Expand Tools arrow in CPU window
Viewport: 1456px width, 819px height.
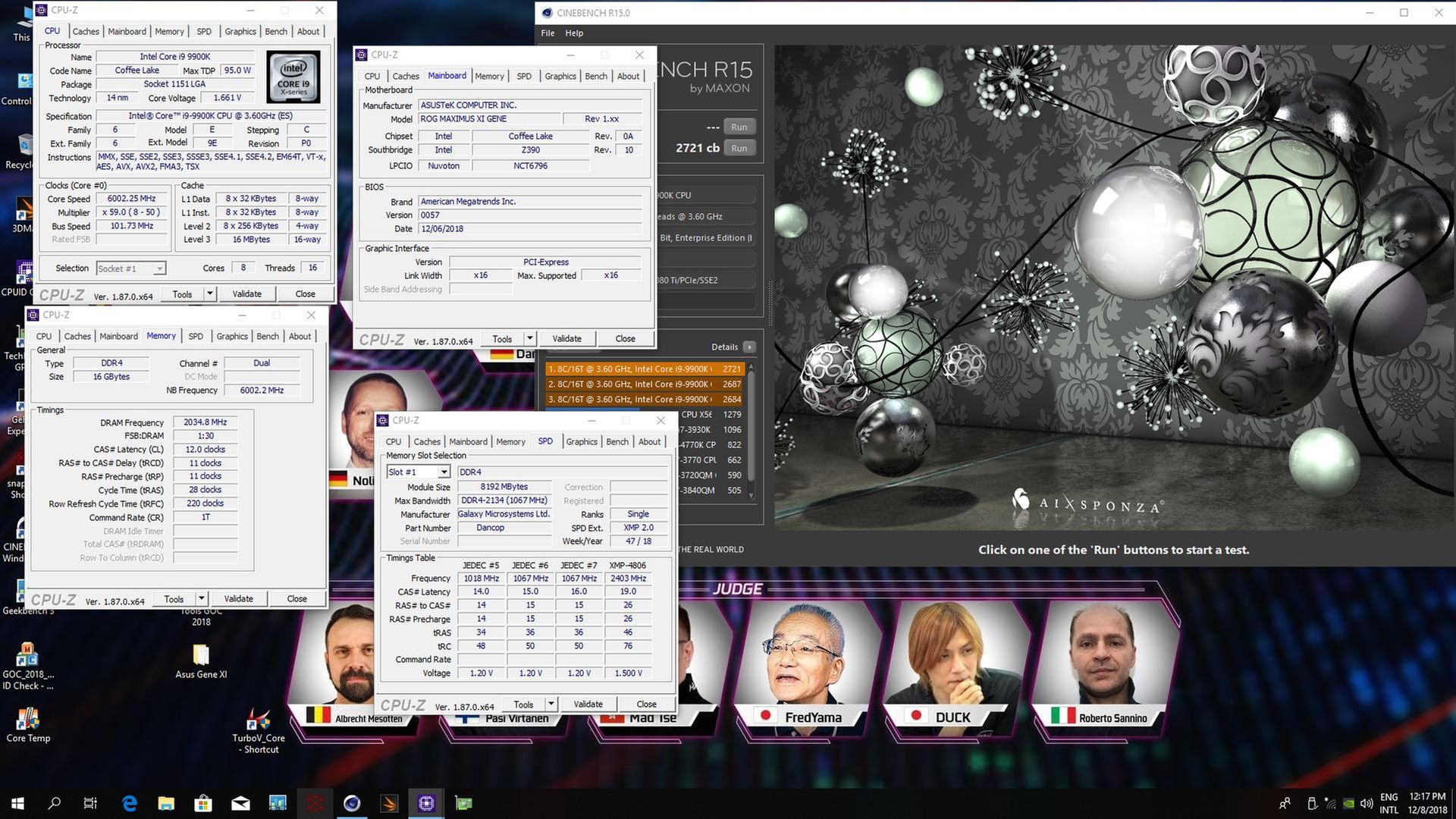209,293
